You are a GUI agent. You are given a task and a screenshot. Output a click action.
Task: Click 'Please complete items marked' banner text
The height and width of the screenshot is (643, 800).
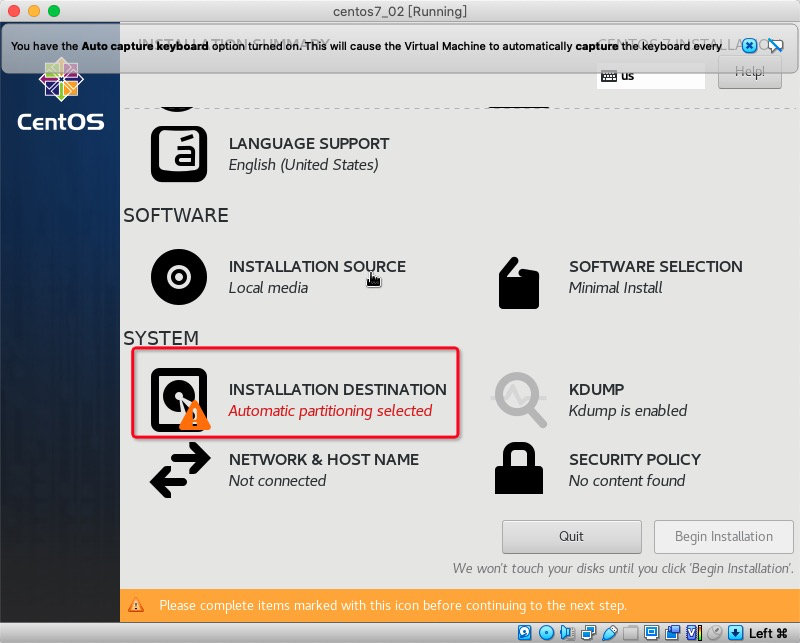[x=393, y=606]
